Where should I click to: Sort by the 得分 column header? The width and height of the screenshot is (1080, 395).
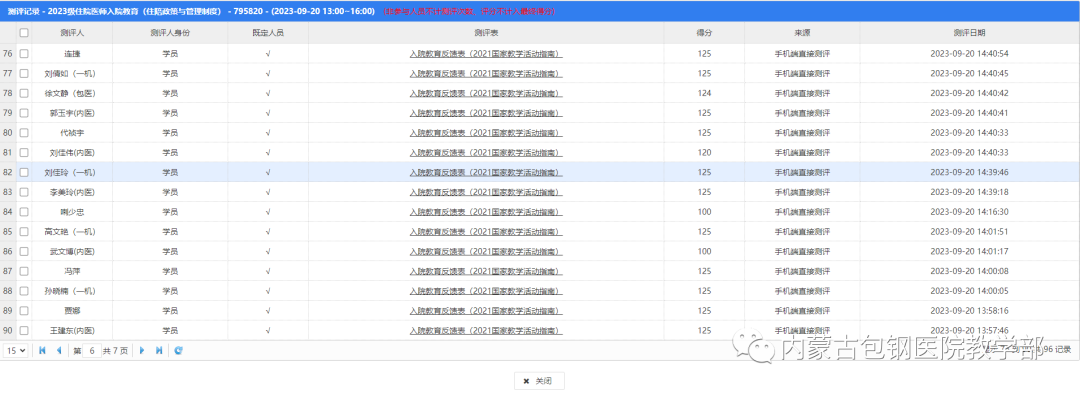[704, 32]
